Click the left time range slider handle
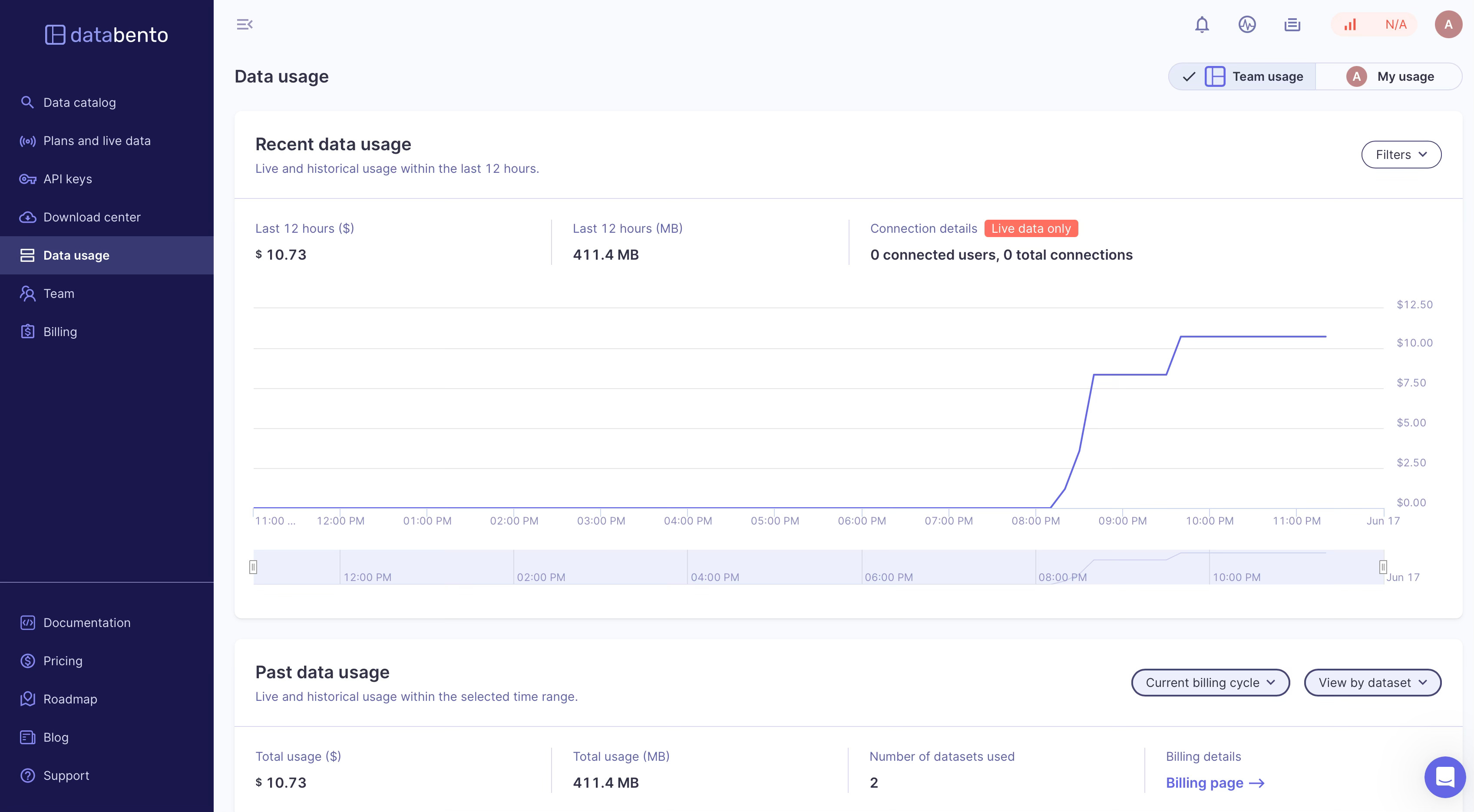This screenshot has height=812, width=1474. [x=253, y=567]
